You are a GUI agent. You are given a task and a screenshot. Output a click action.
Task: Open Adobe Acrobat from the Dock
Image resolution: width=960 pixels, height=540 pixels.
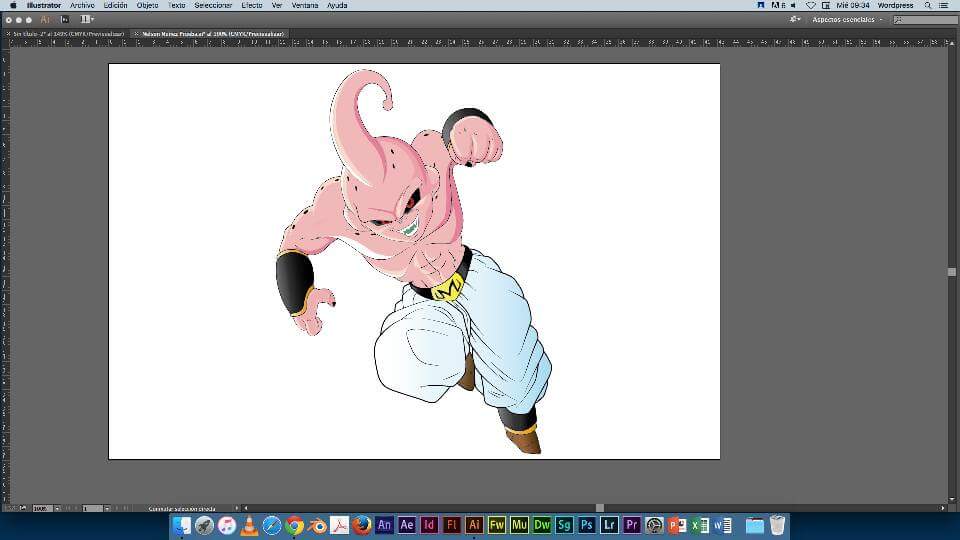pos(339,525)
